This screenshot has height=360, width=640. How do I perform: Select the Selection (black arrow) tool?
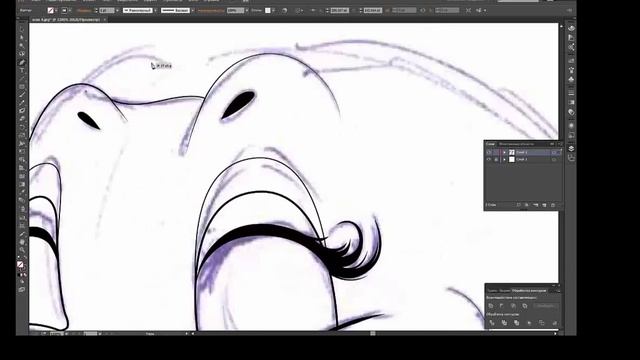[x=22, y=29]
